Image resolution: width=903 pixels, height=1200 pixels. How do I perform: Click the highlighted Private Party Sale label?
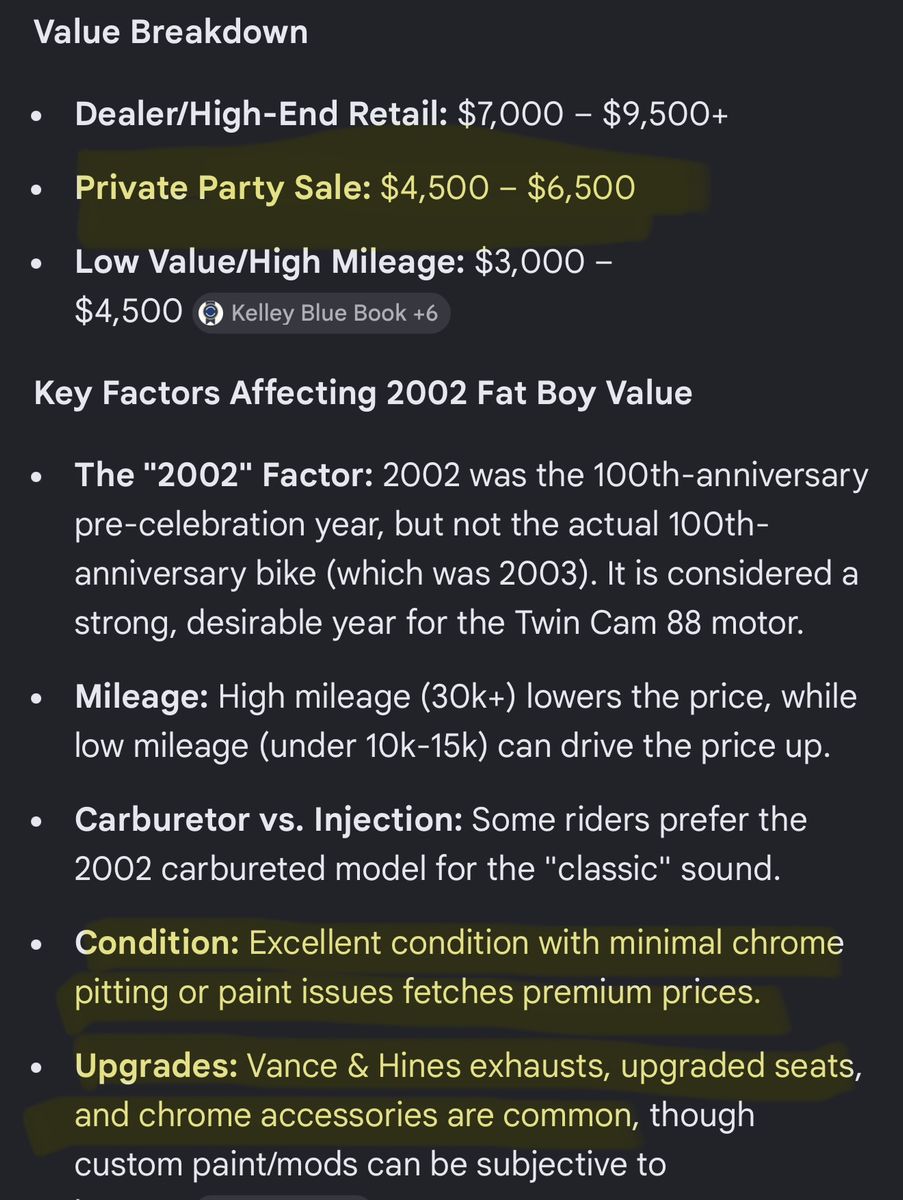[x=222, y=187]
